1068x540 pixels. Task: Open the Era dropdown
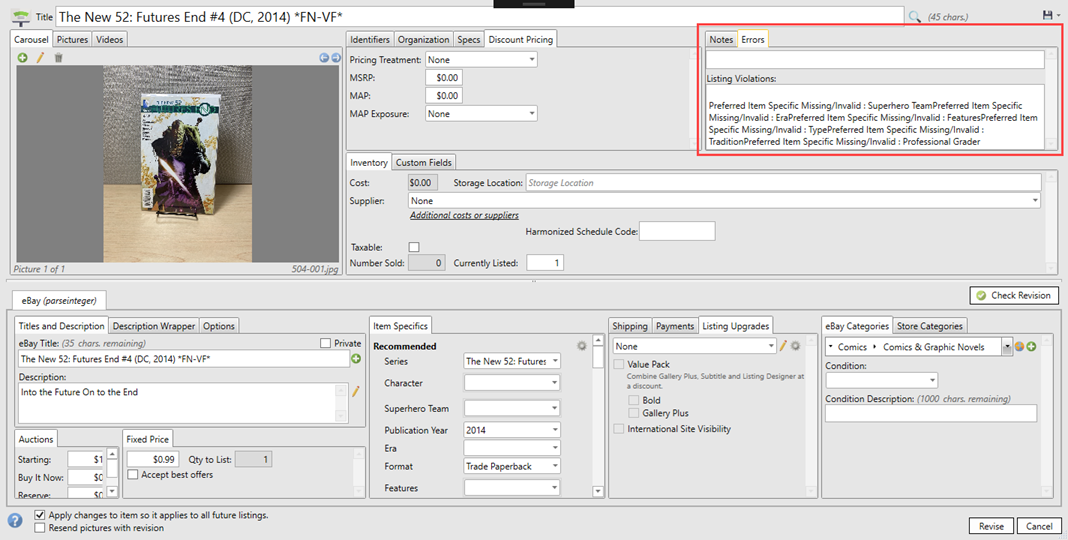(512, 448)
